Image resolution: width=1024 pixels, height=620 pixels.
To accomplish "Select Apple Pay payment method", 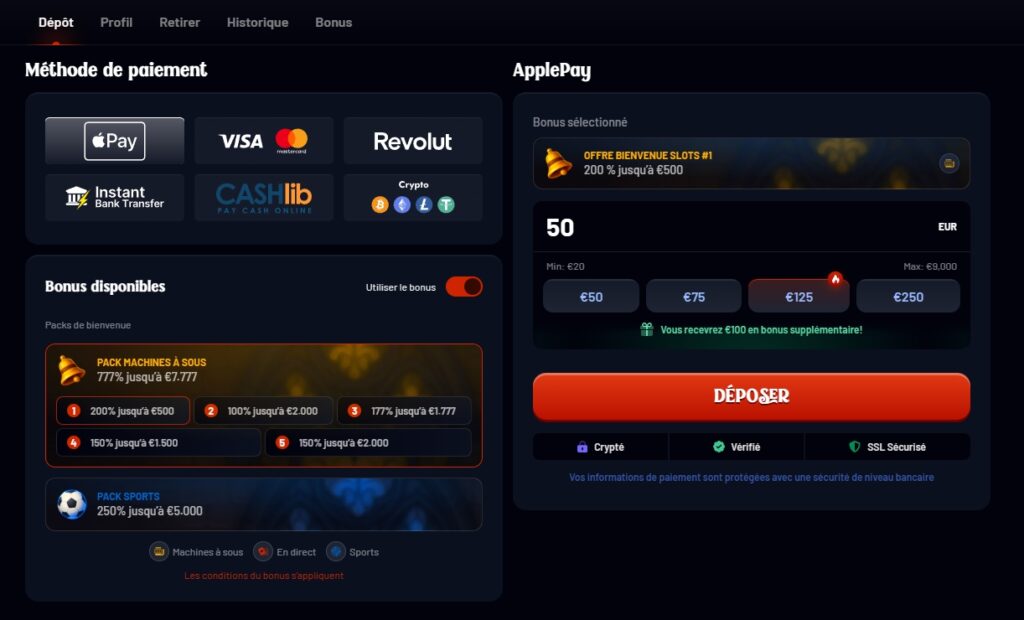I will pos(114,140).
